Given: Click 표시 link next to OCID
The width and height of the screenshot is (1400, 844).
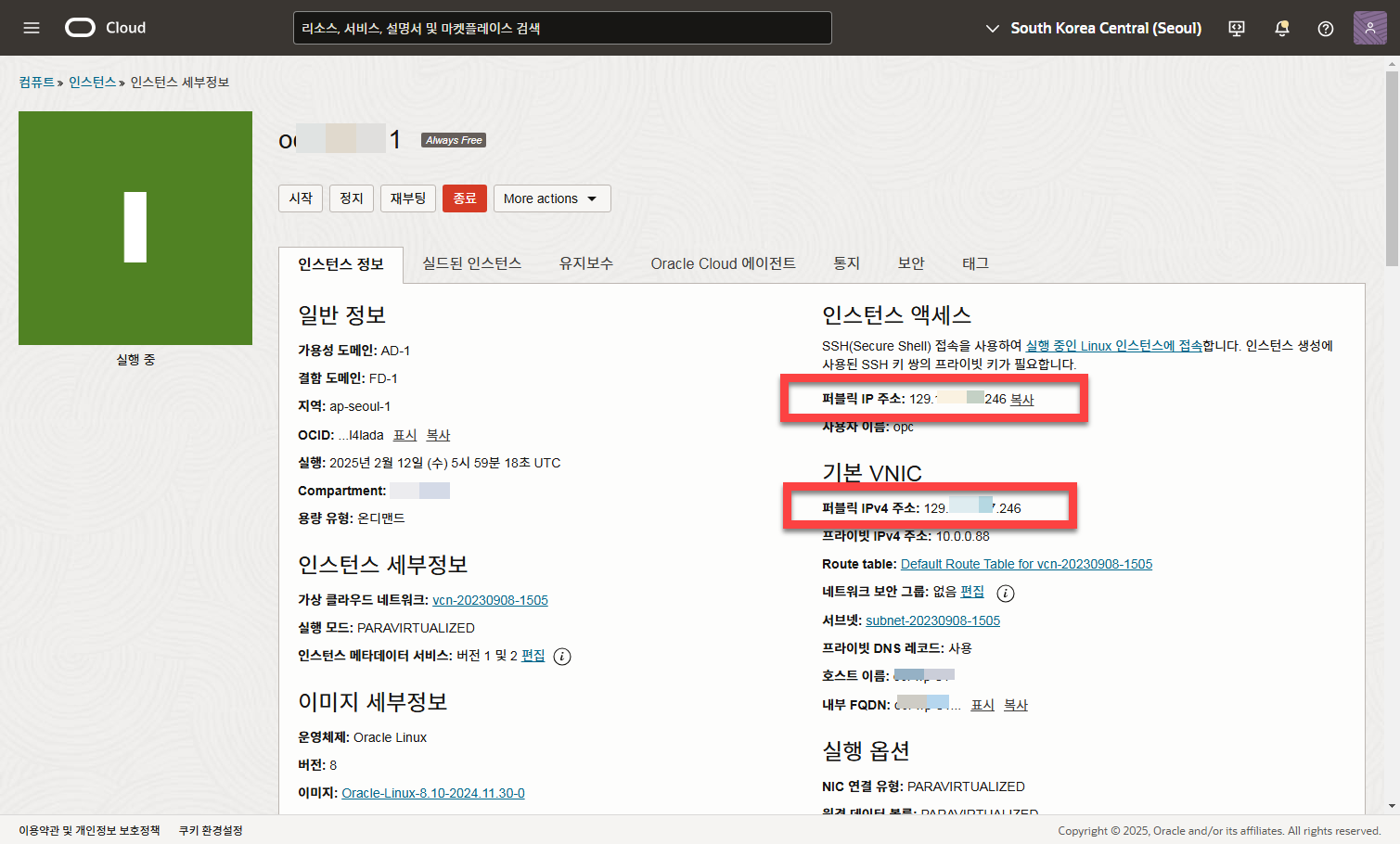Looking at the screenshot, I should click(405, 435).
